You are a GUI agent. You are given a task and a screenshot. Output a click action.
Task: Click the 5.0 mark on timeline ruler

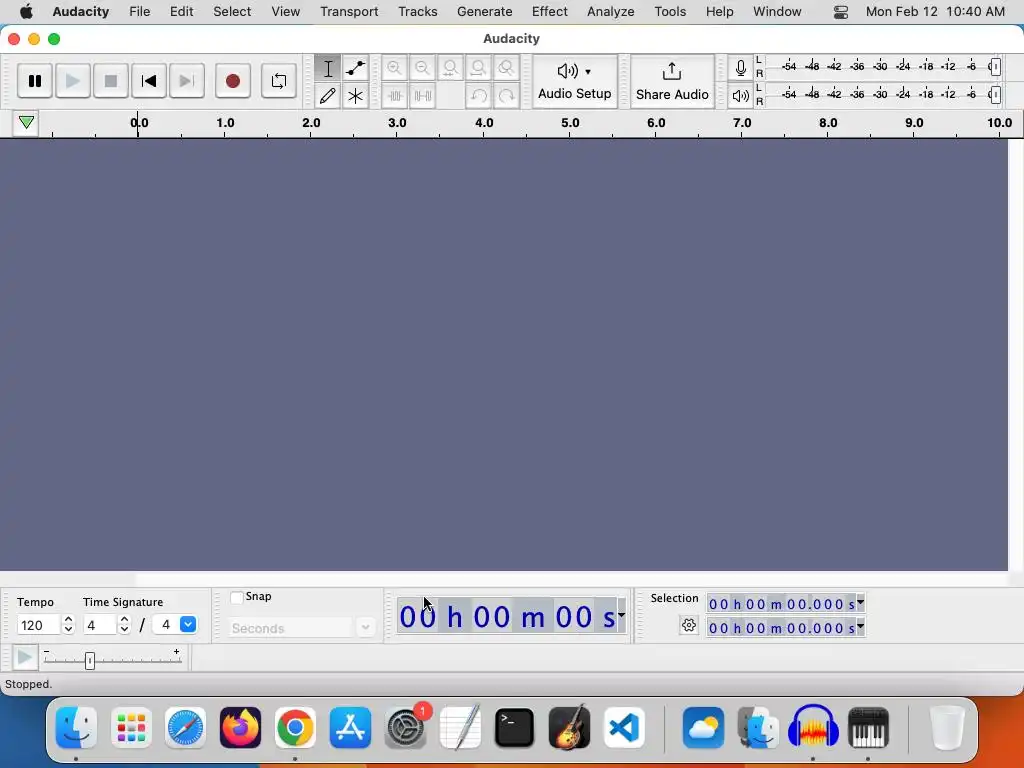click(569, 123)
